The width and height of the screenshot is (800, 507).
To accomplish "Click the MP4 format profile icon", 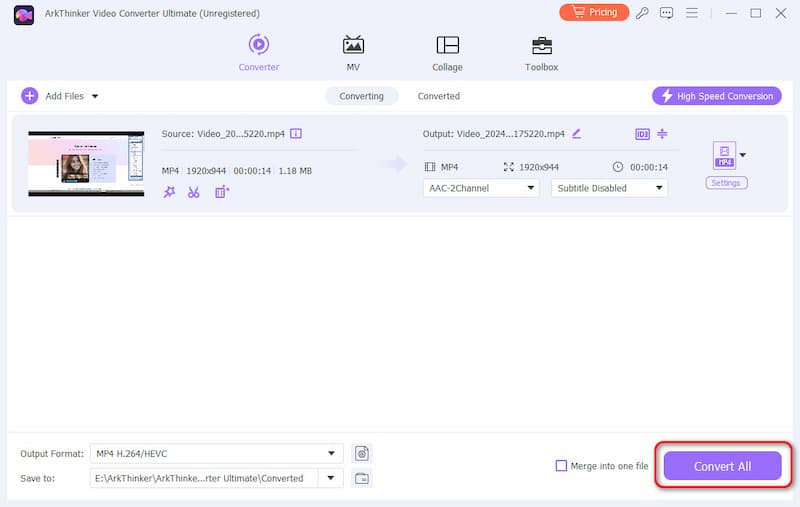I will [724, 155].
